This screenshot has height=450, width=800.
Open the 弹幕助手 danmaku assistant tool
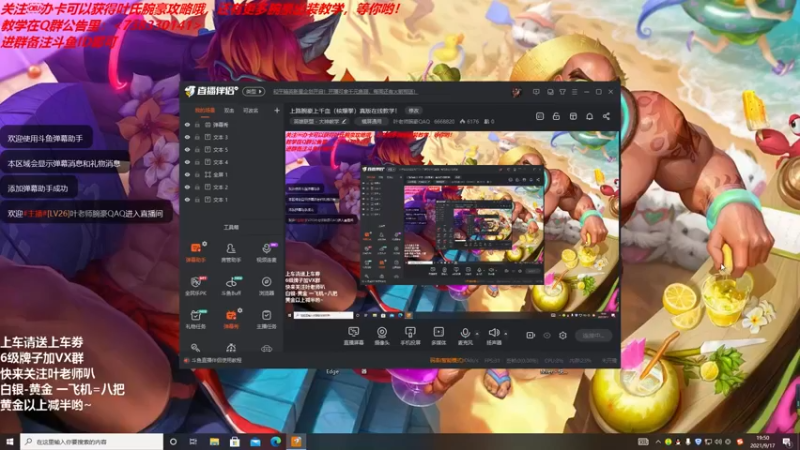(x=195, y=253)
